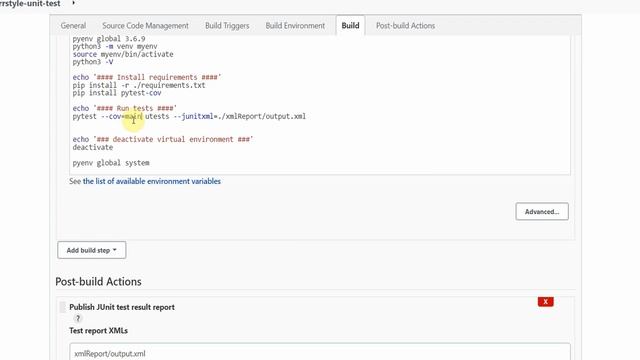Click the 'python3 -V' line

point(93,62)
